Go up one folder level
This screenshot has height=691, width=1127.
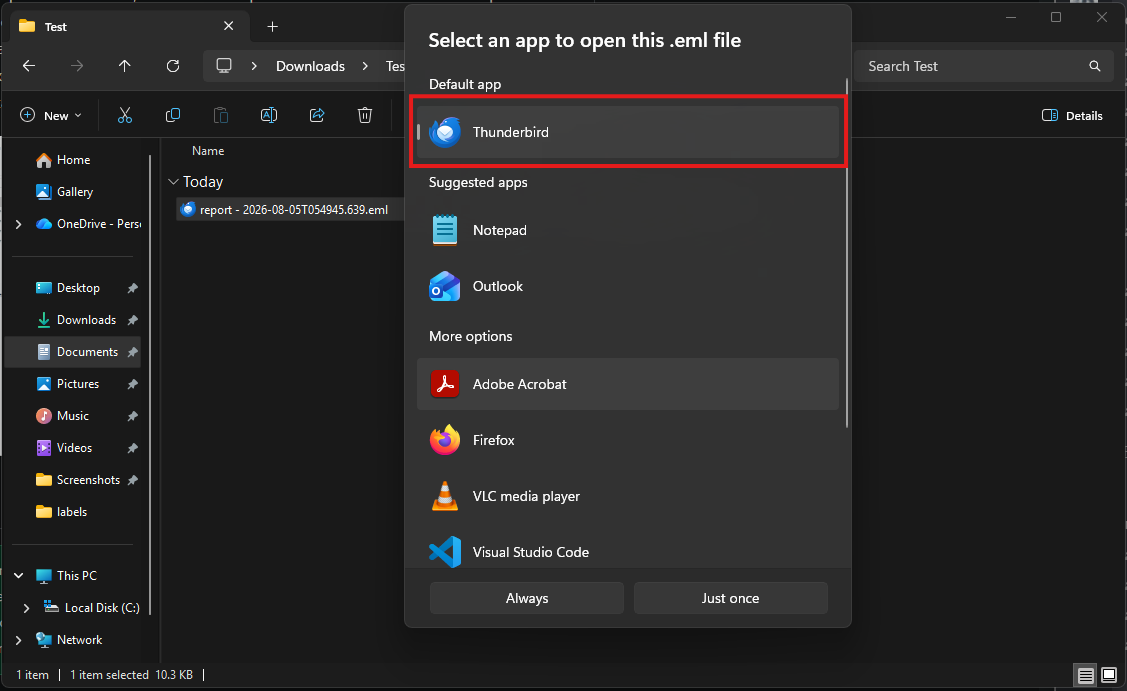click(124, 66)
